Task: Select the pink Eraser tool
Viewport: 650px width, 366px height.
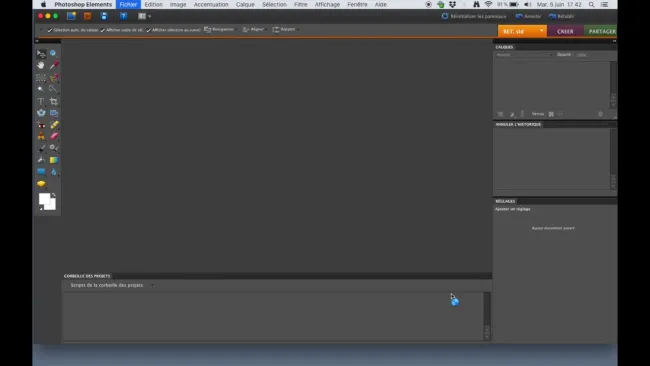Action: coord(54,136)
